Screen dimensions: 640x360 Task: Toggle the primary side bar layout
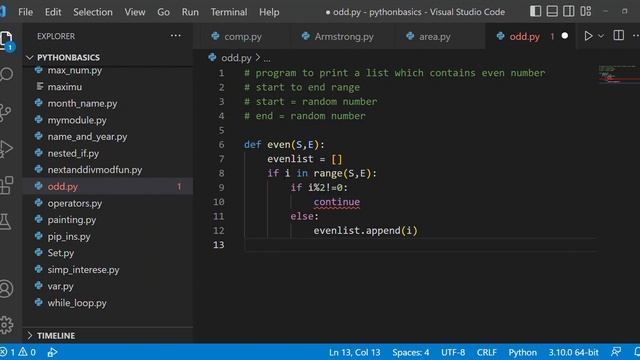click(535, 11)
